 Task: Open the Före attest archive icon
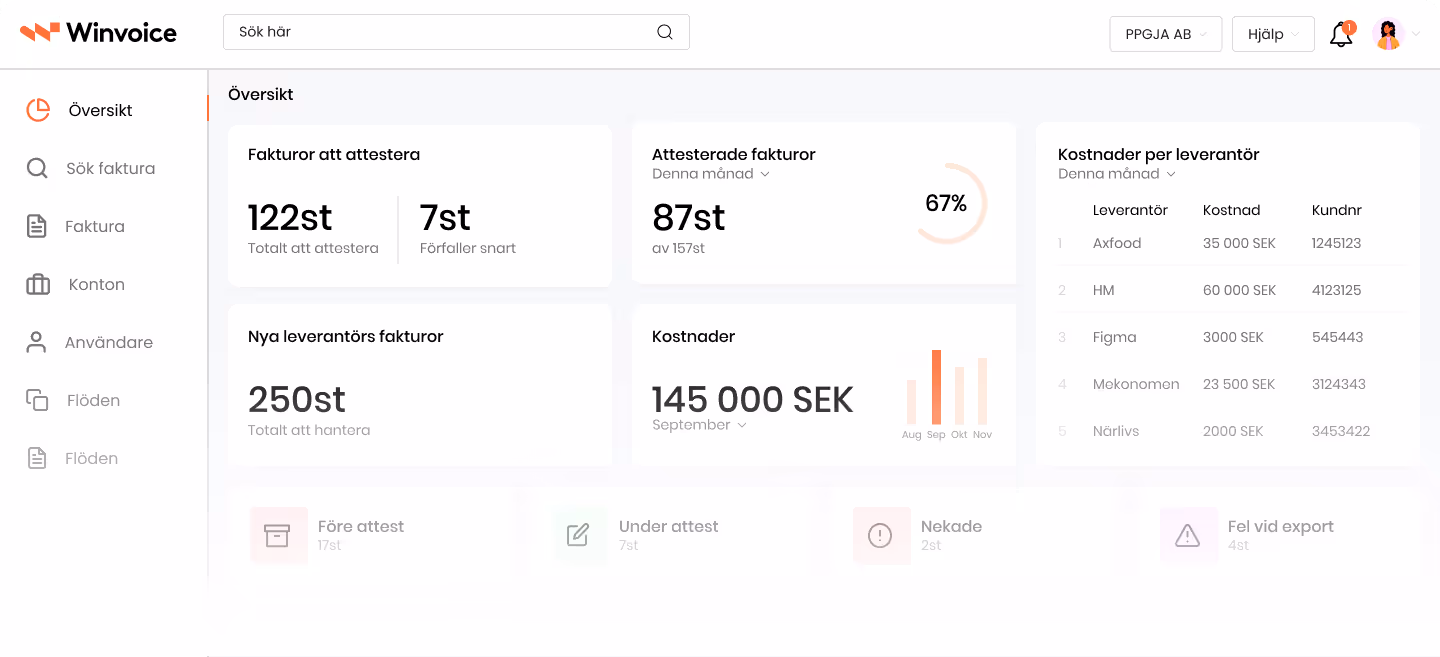278,535
